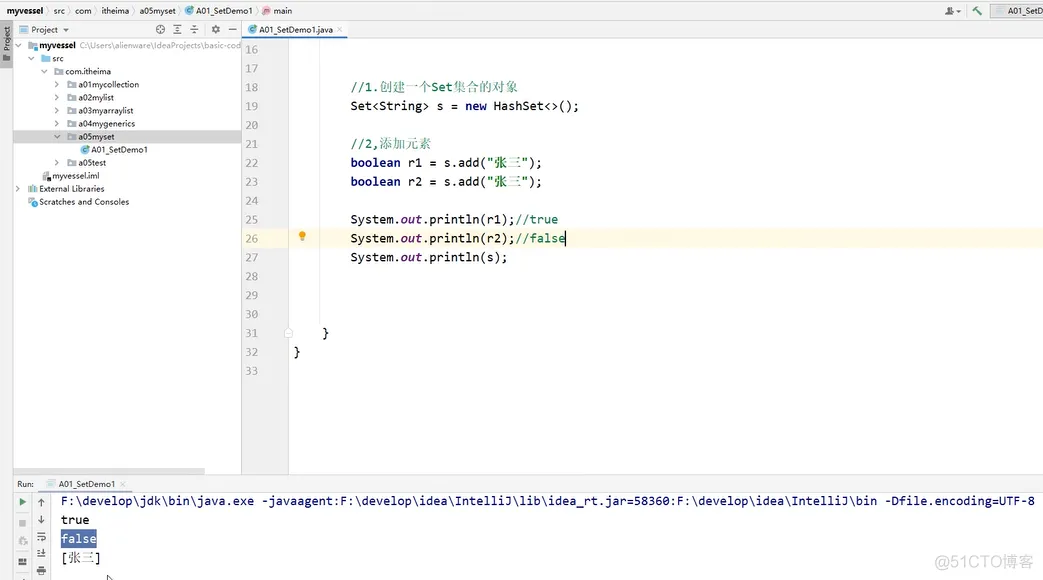Open the Project view dropdown arrow
This screenshot has height=580, width=1043.
click(x=65, y=30)
